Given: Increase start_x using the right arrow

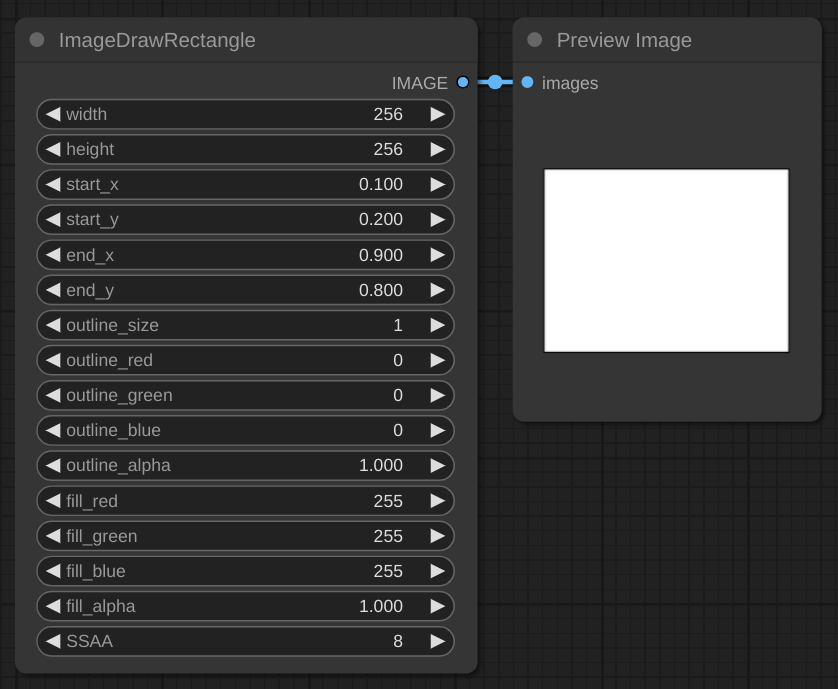Looking at the screenshot, I should pyautogui.click(x=437, y=184).
